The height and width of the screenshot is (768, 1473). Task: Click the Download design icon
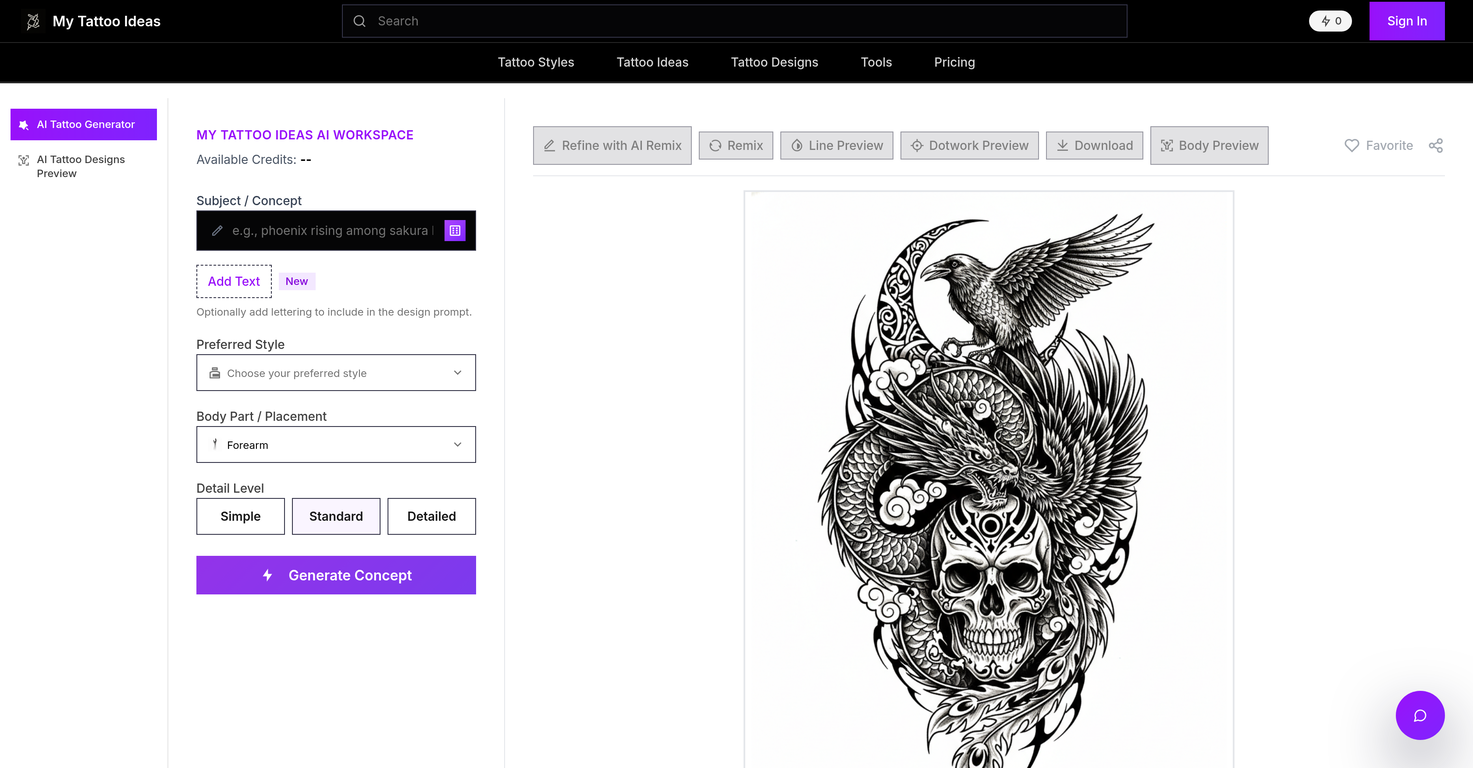[1062, 145]
